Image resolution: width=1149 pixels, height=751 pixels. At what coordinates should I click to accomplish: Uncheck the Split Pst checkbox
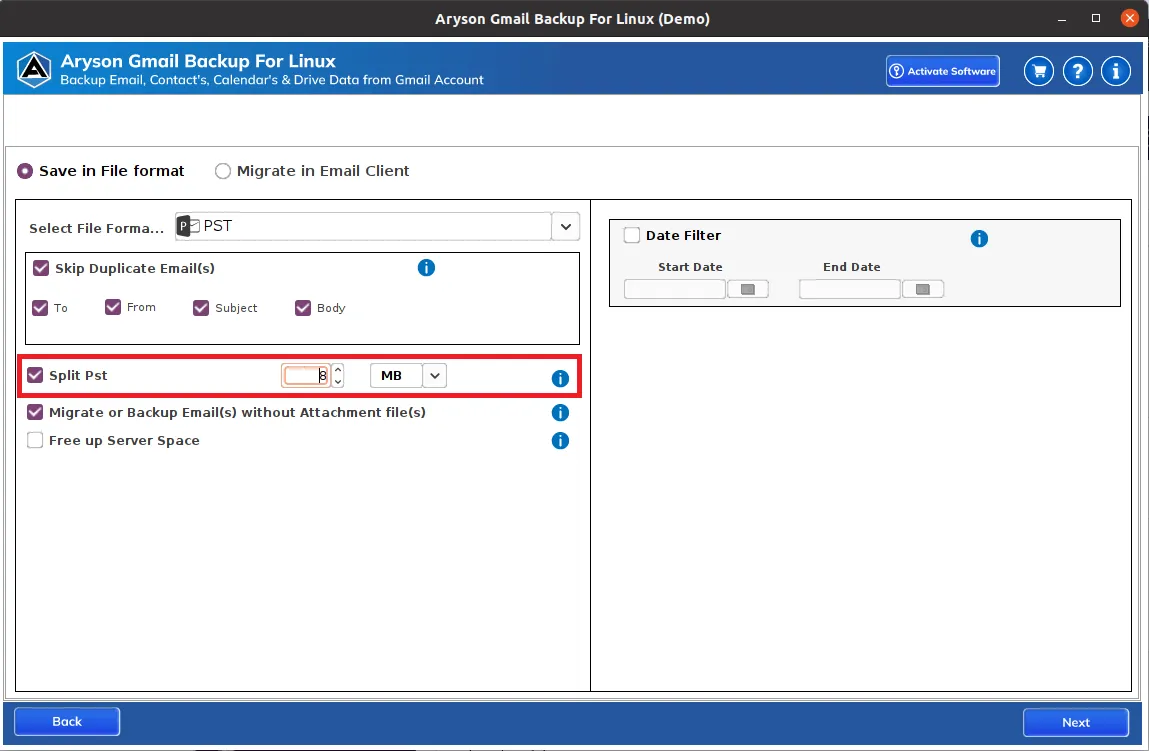(x=35, y=375)
